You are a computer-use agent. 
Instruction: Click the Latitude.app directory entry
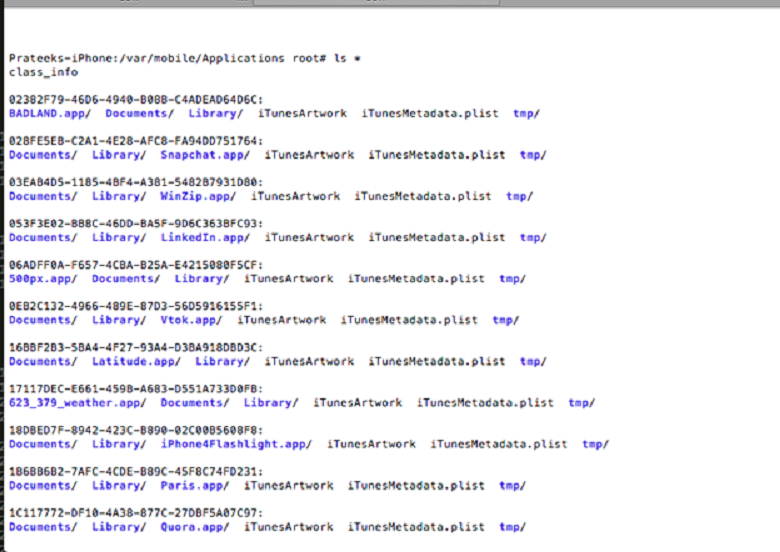pyautogui.click(x=137, y=362)
